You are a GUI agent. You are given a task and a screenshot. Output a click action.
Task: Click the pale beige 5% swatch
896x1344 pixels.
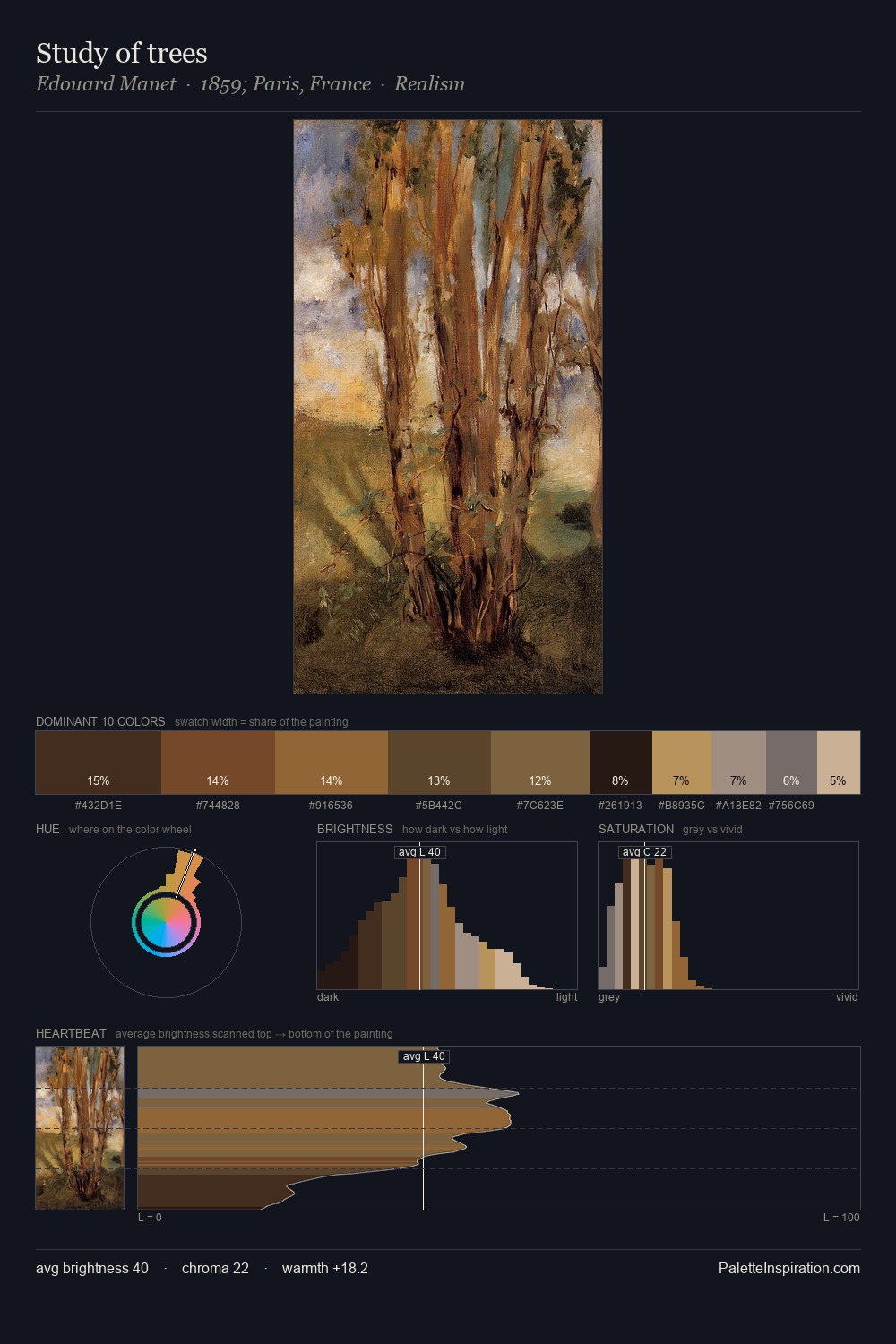(x=839, y=762)
